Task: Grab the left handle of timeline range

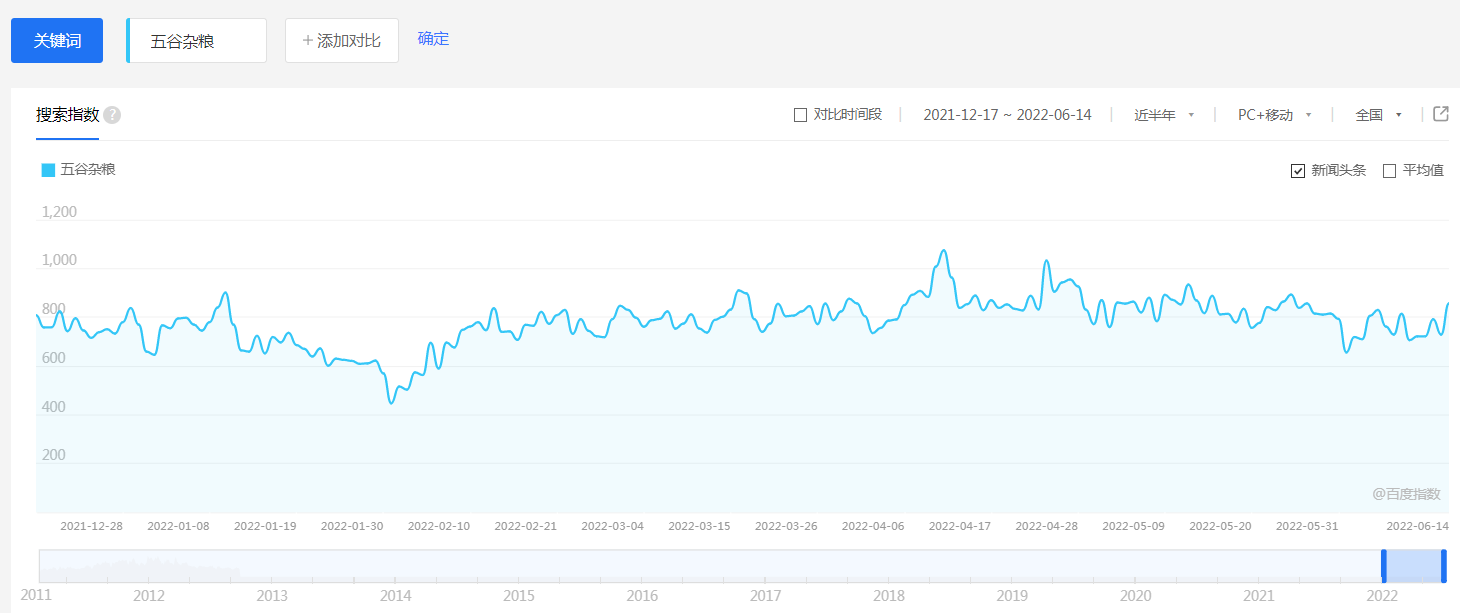Action: [x=1384, y=566]
